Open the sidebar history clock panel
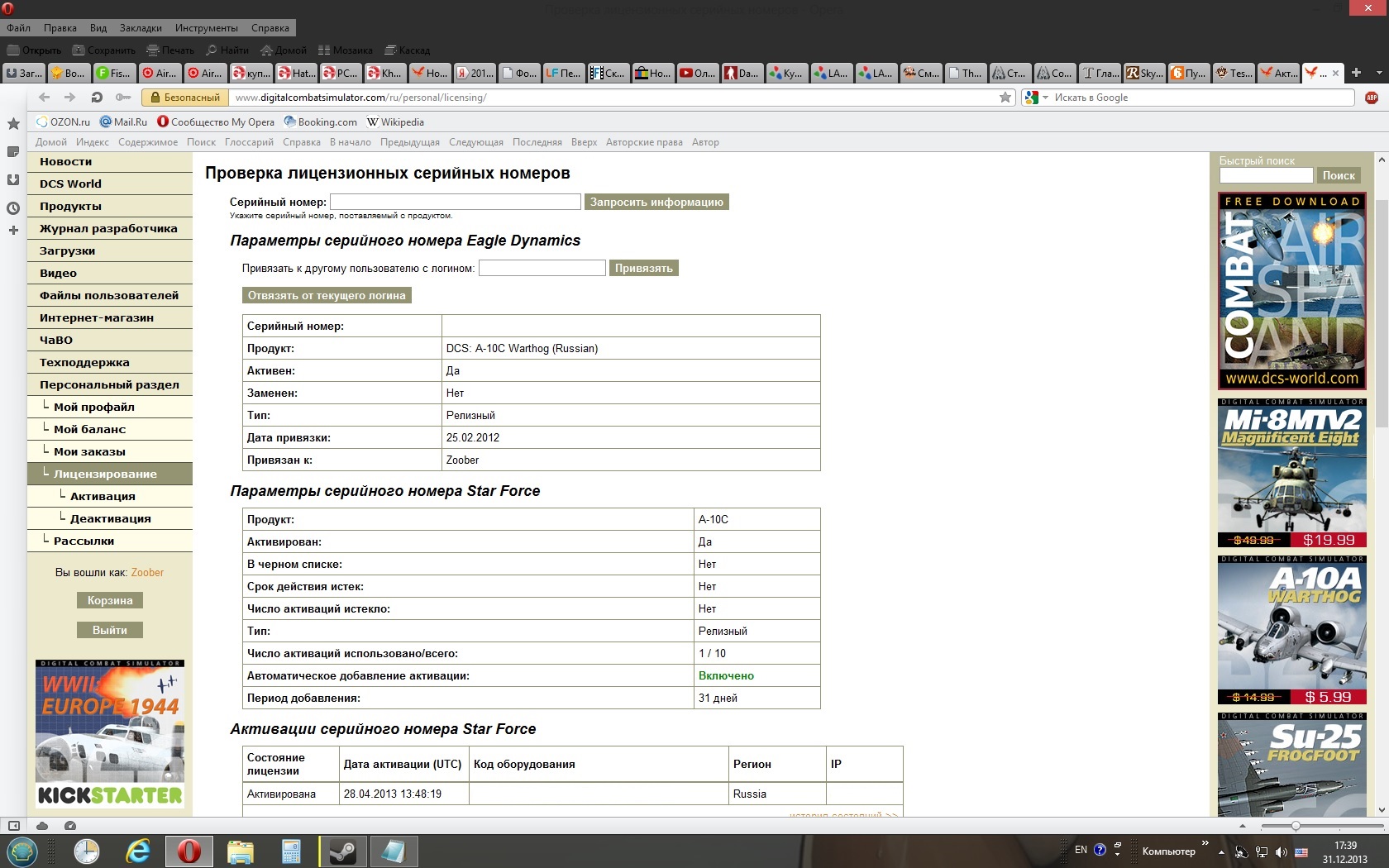Viewport: 1389px width, 868px height. click(x=13, y=208)
